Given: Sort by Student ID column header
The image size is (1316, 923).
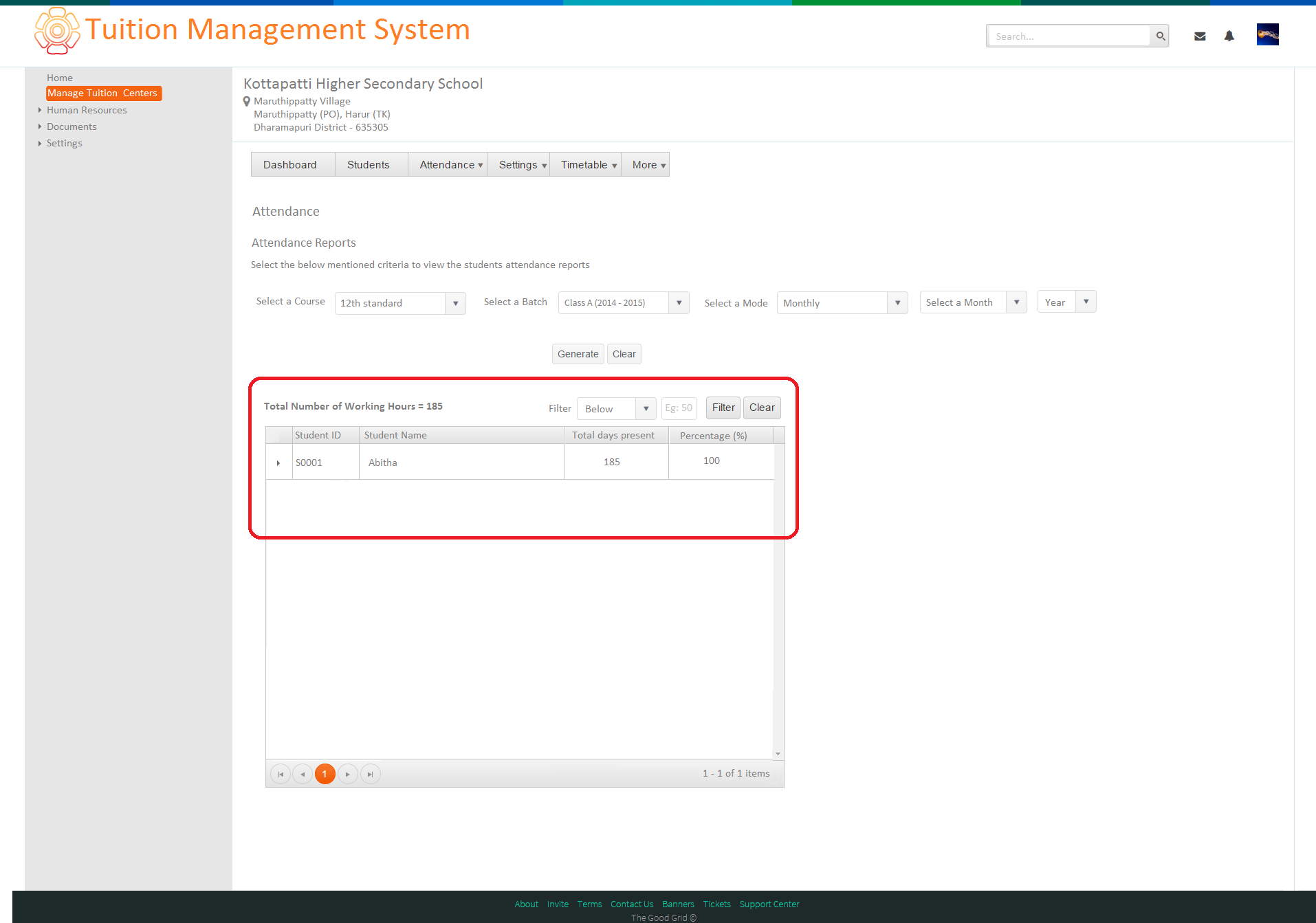Looking at the screenshot, I should click(325, 435).
